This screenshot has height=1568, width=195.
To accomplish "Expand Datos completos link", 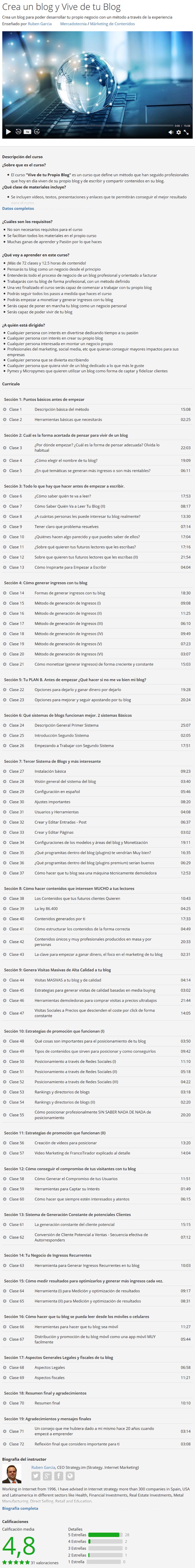I will [x=18, y=208].
